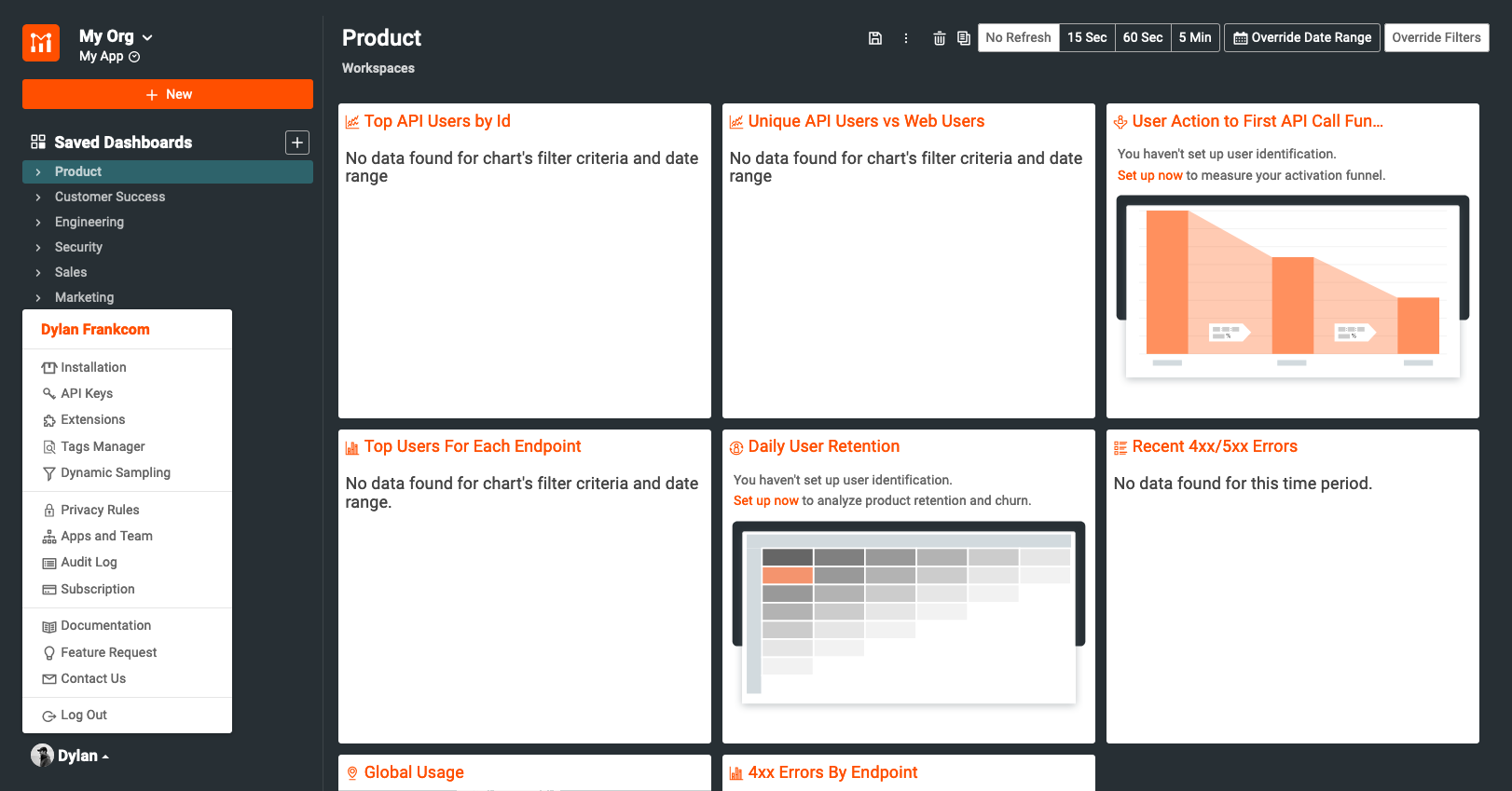The image size is (1512, 791).
Task: Click the orange New button
Action: [x=168, y=94]
